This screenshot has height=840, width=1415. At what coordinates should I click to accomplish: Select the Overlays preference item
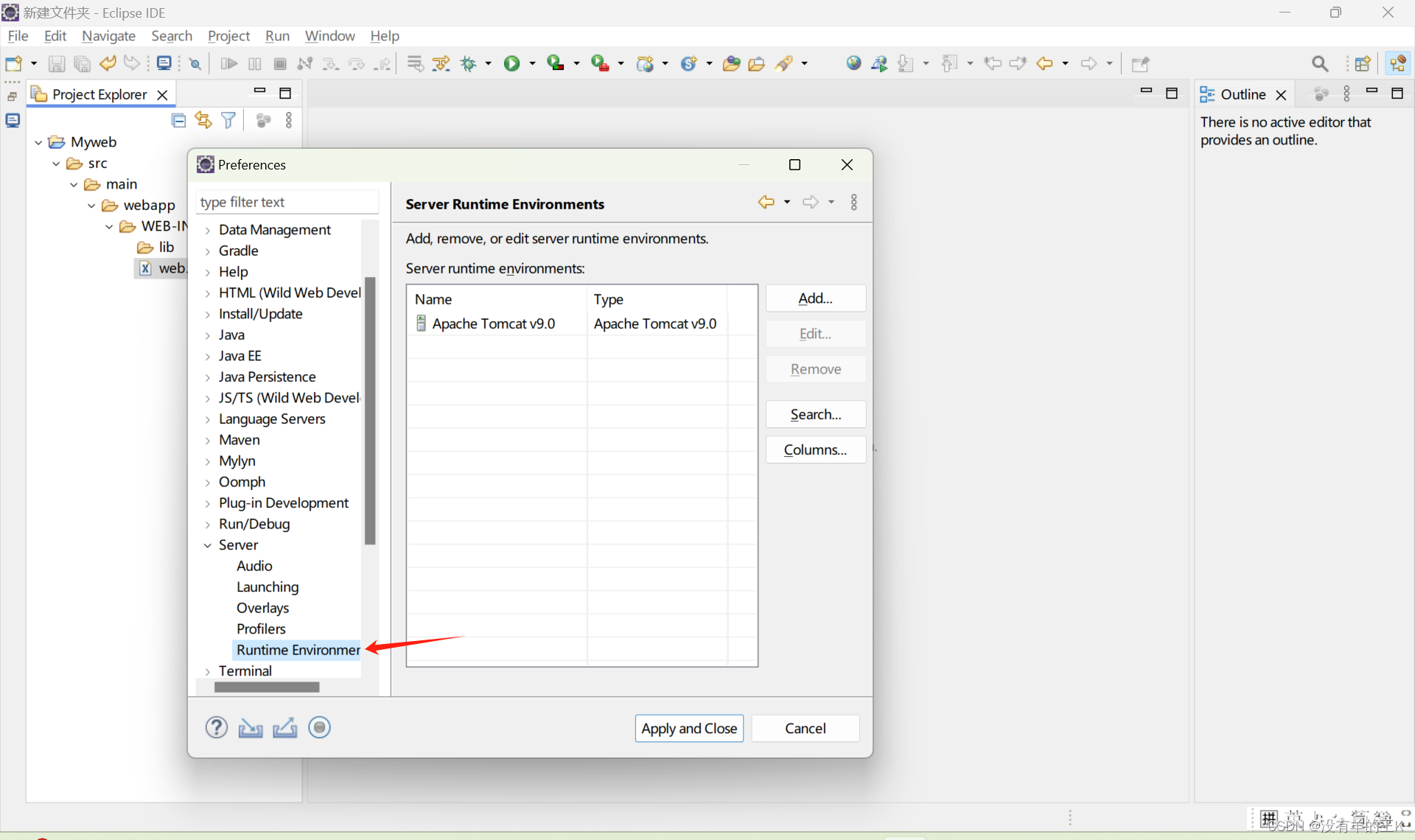[262, 609]
